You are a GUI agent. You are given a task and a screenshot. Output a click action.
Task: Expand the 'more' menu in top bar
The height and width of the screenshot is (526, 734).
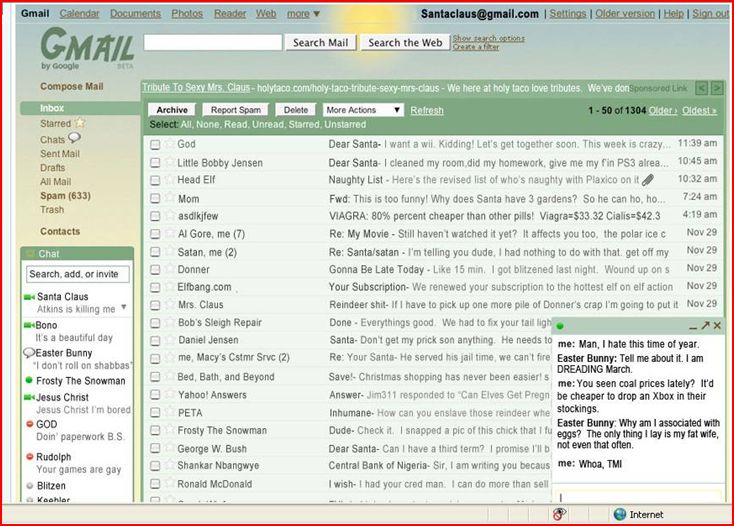pos(304,14)
